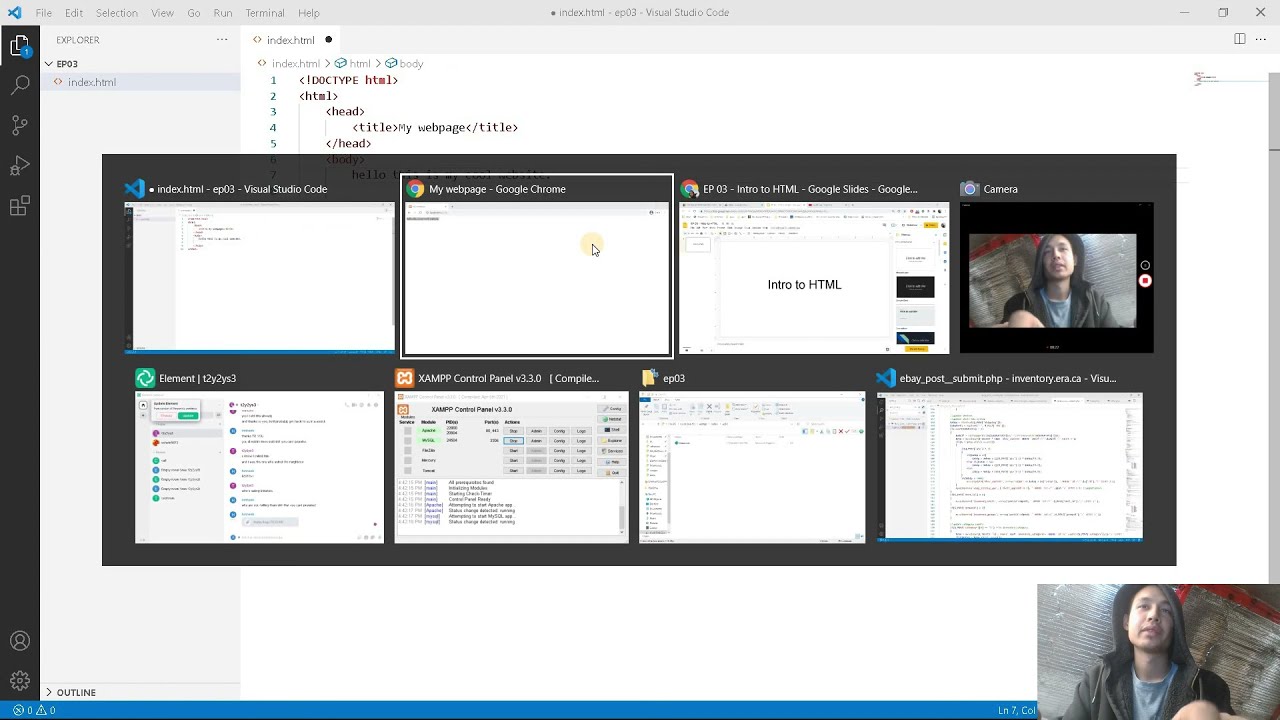1280x720 pixels.
Task: Click the EXPLORER panel heading
Action: click(x=78, y=40)
